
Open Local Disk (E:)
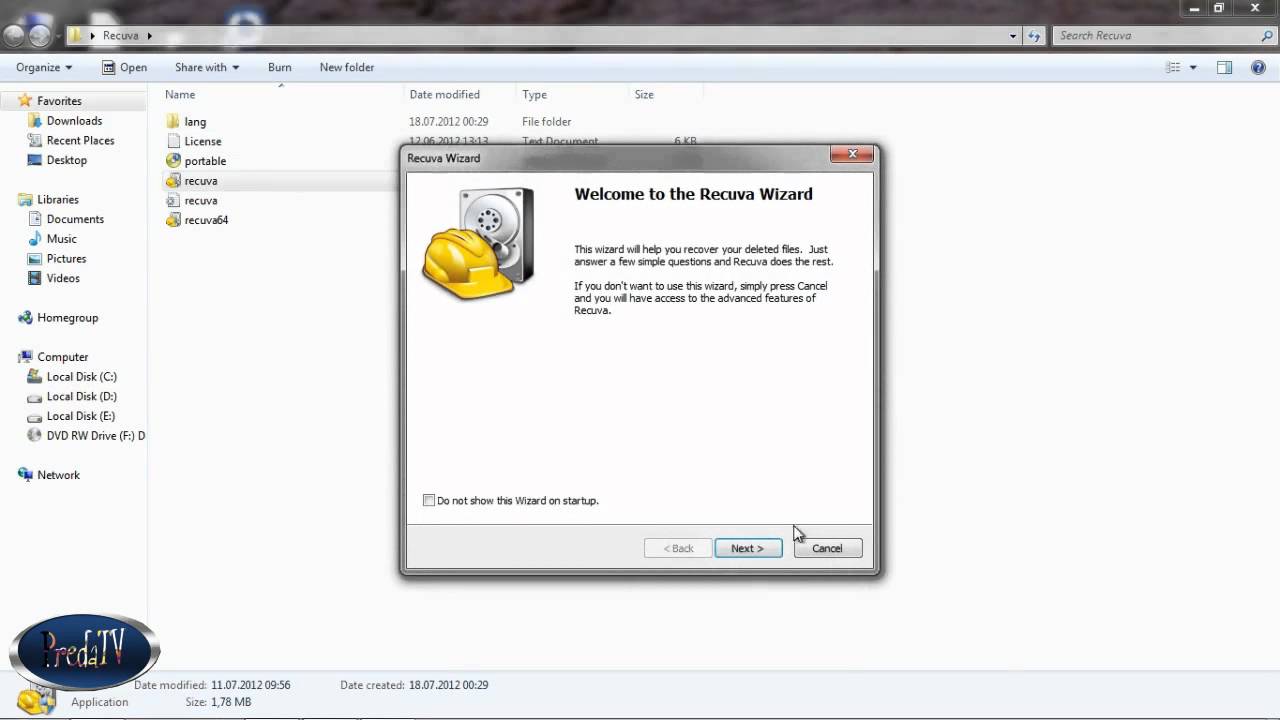tap(80, 416)
